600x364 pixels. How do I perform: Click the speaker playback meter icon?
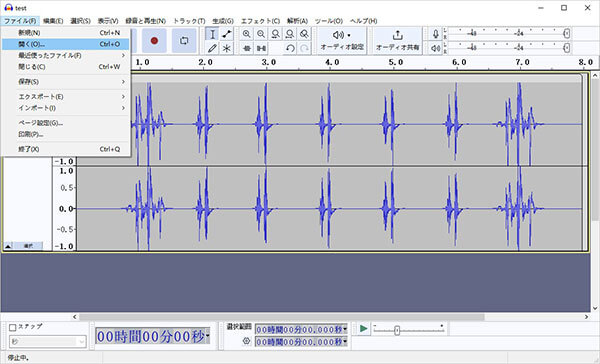[435, 48]
